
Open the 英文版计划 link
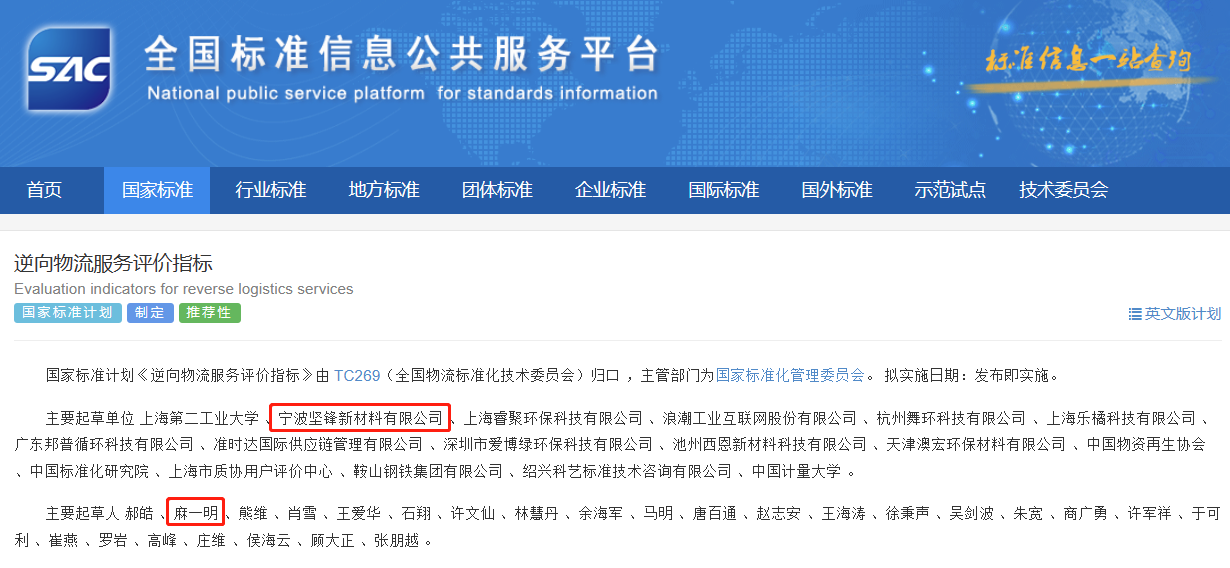tap(1182, 314)
